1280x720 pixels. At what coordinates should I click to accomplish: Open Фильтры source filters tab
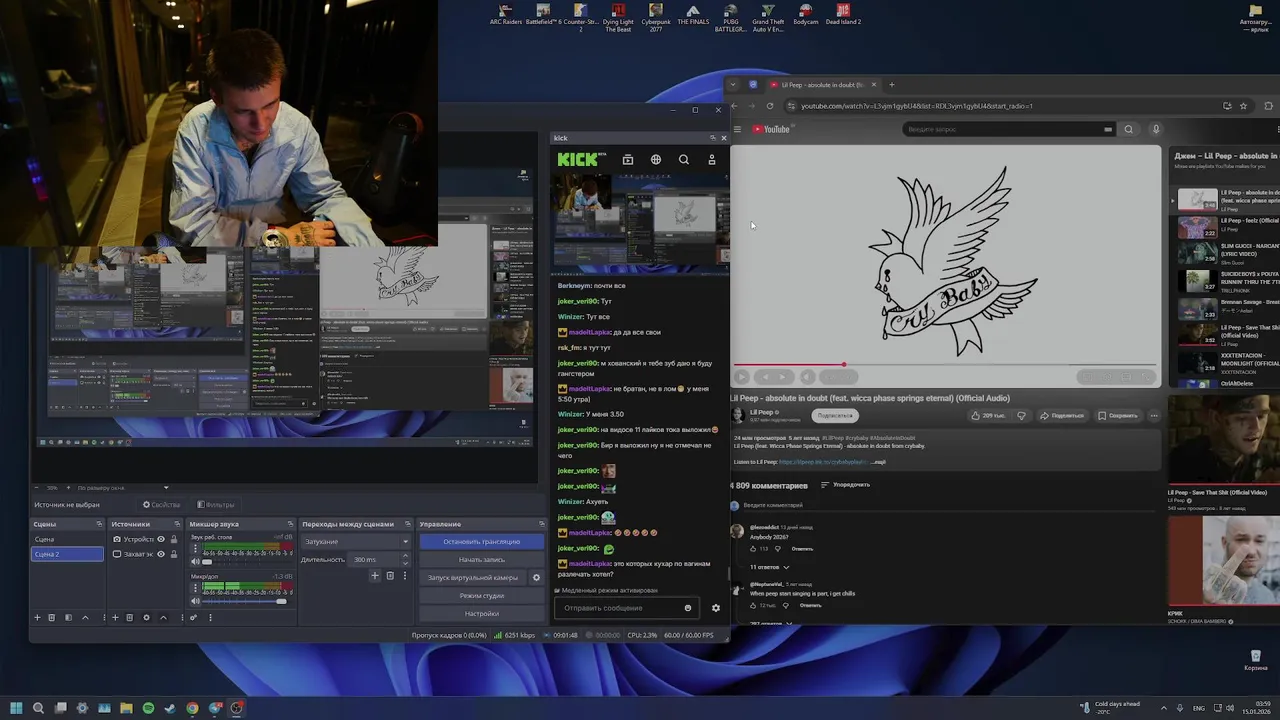216,505
